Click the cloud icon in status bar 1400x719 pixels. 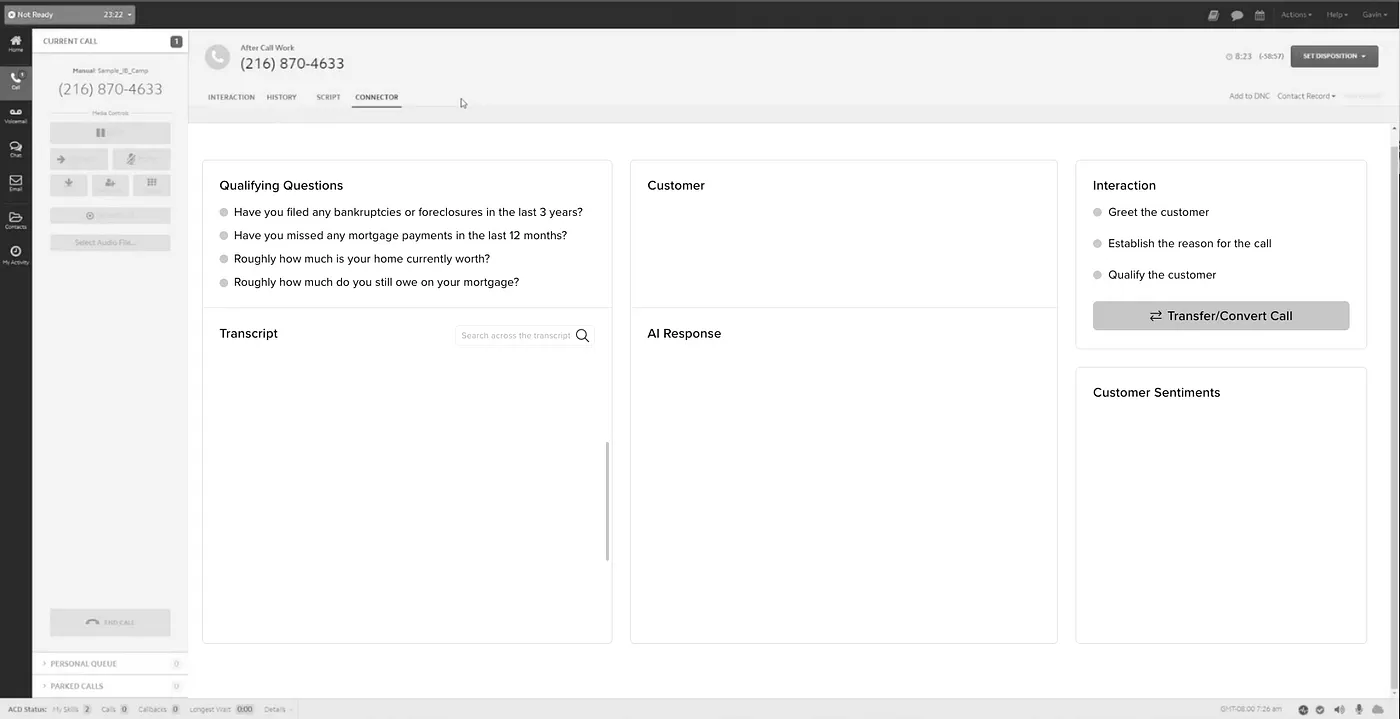(x=1379, y=709)
